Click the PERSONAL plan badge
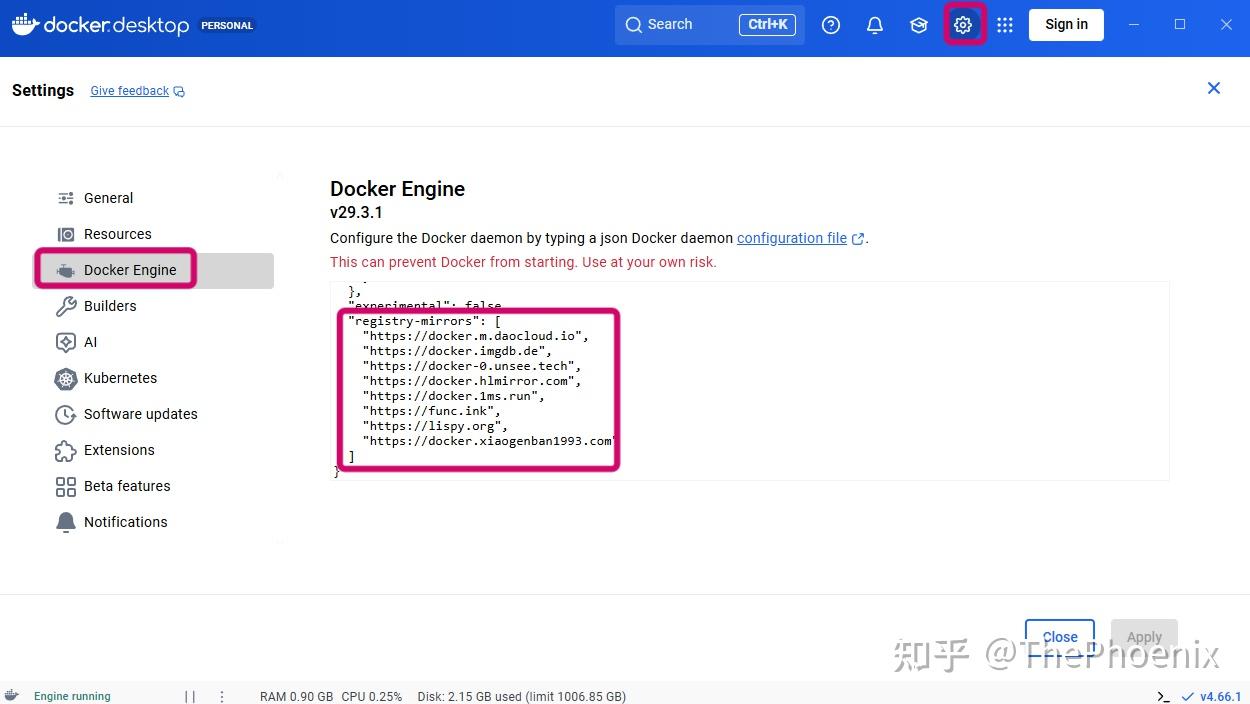1250x704 pixels. coord(227,26)
